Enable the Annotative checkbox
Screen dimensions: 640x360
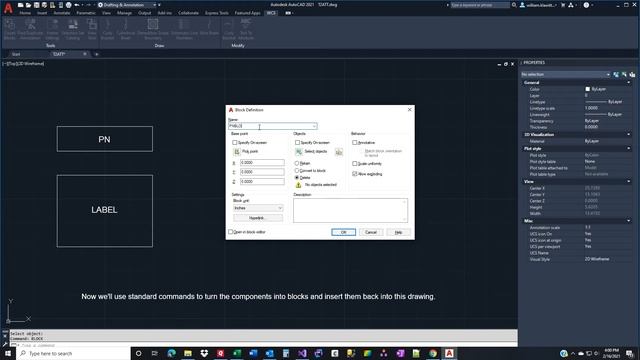click(x=355, y=142)
